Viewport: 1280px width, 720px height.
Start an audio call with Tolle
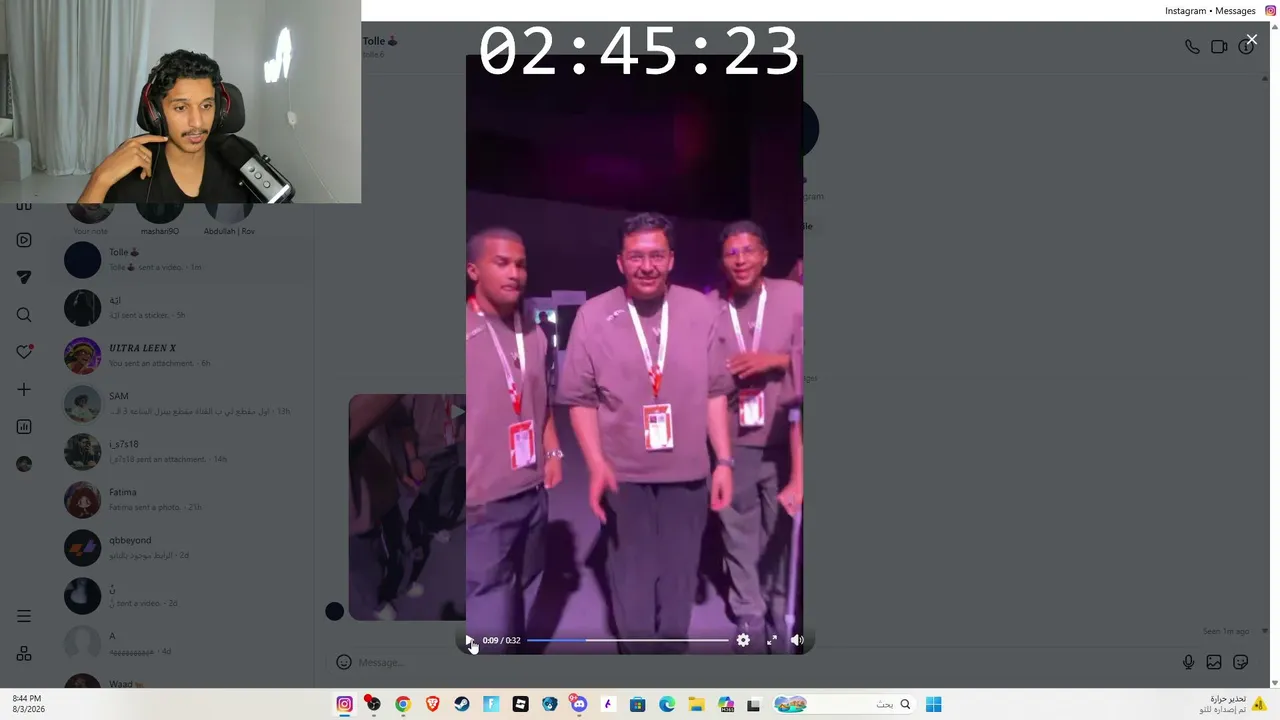pos(1192,47)
